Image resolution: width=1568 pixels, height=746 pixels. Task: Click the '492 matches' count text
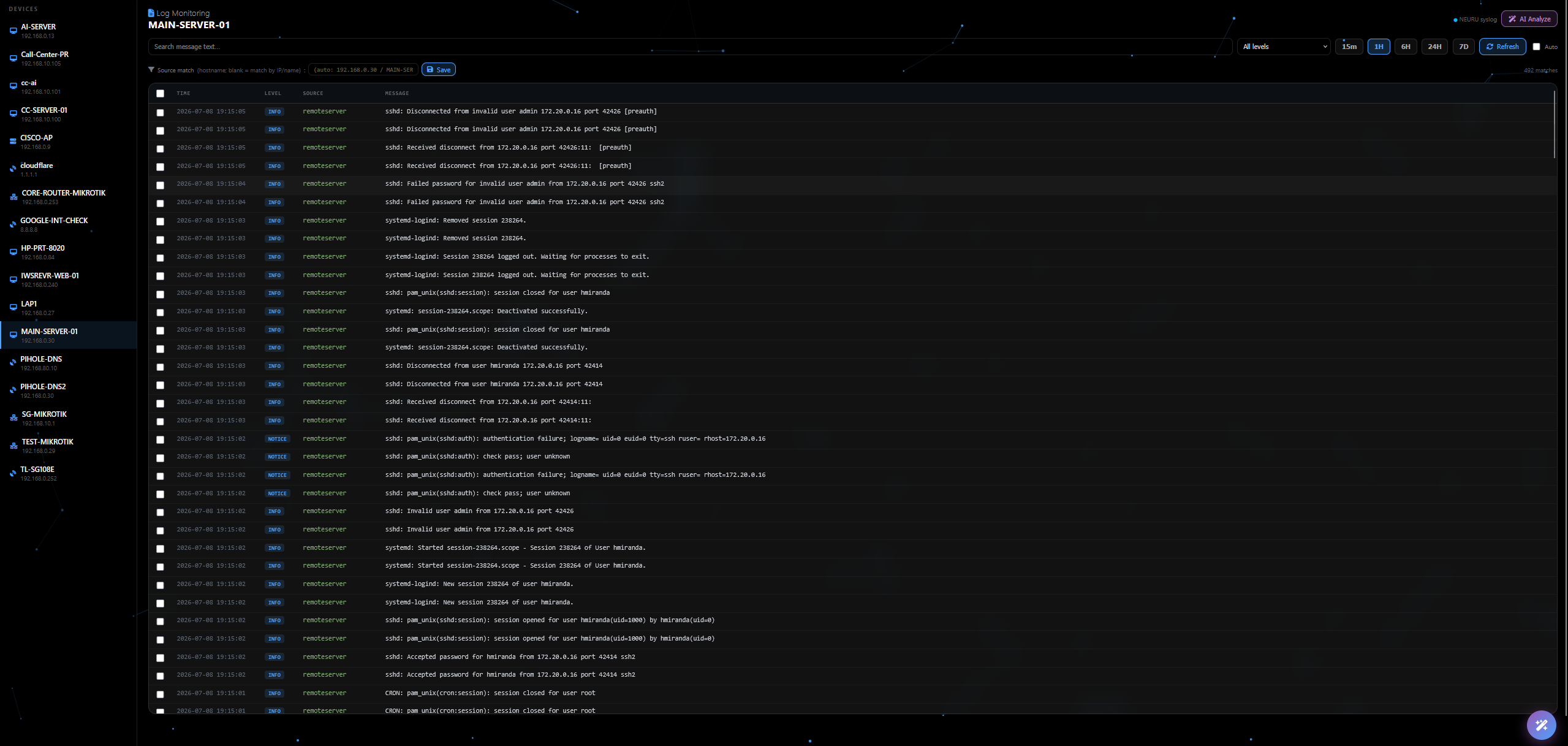pos(1540,70)
